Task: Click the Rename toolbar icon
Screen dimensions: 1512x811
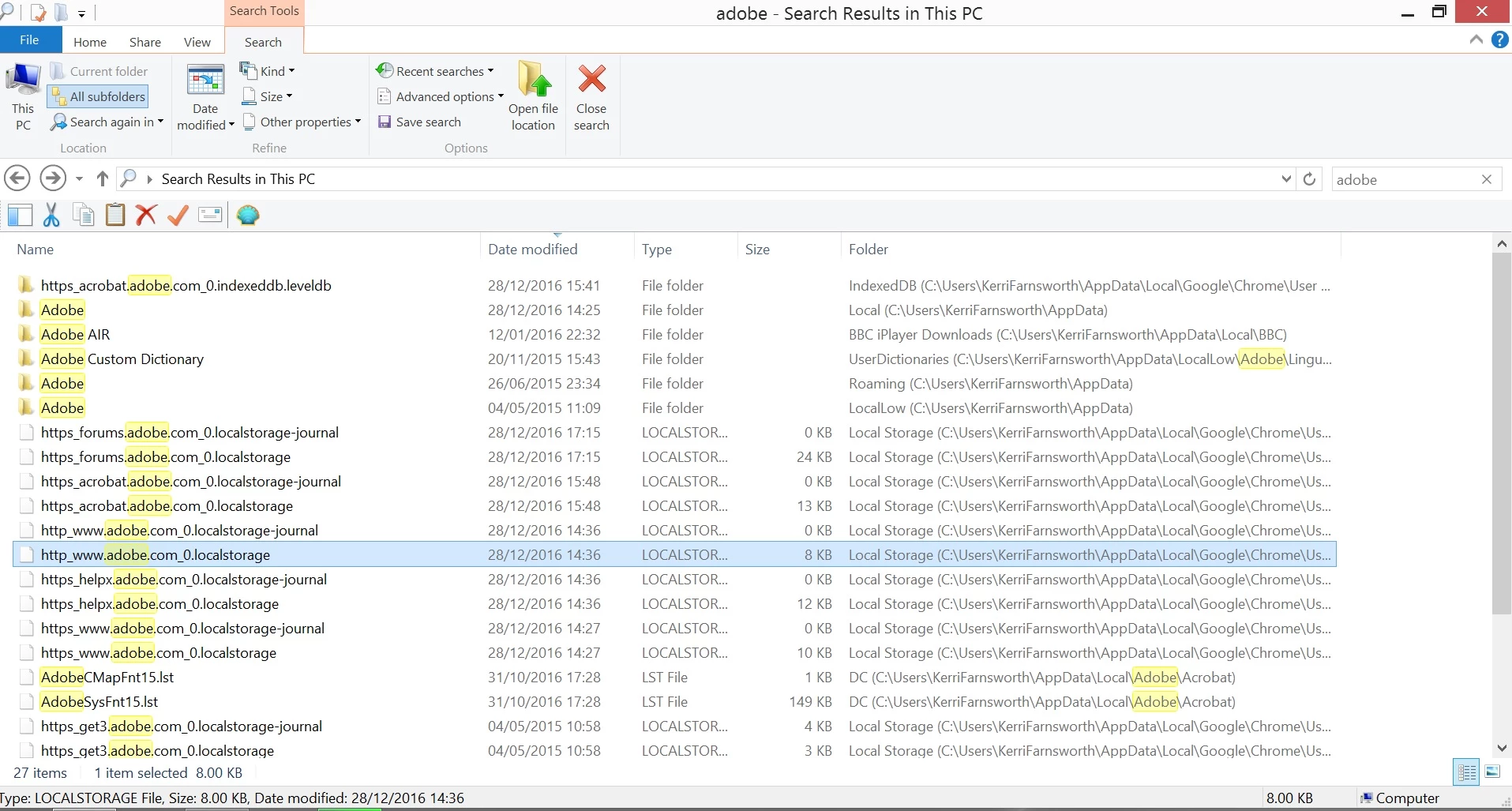Action: click(210, 215)
